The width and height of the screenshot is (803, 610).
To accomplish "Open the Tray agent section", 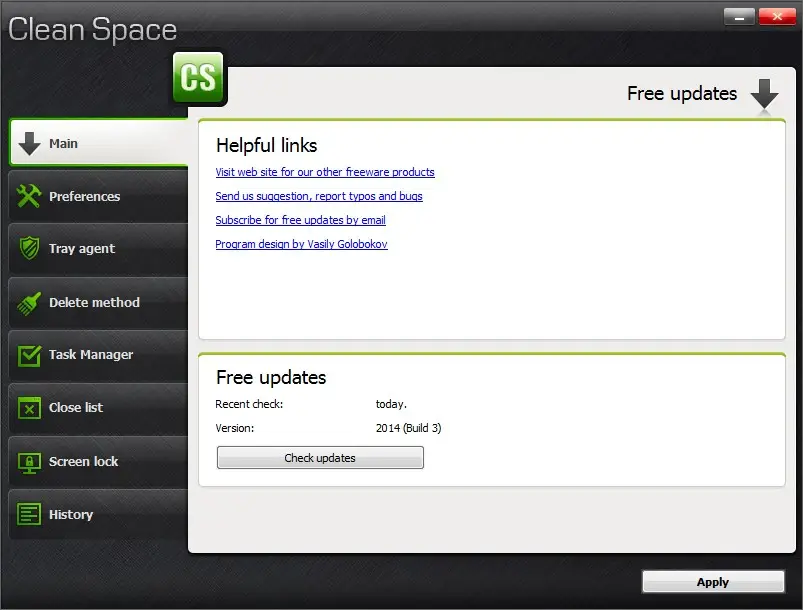I will [99, 249].
